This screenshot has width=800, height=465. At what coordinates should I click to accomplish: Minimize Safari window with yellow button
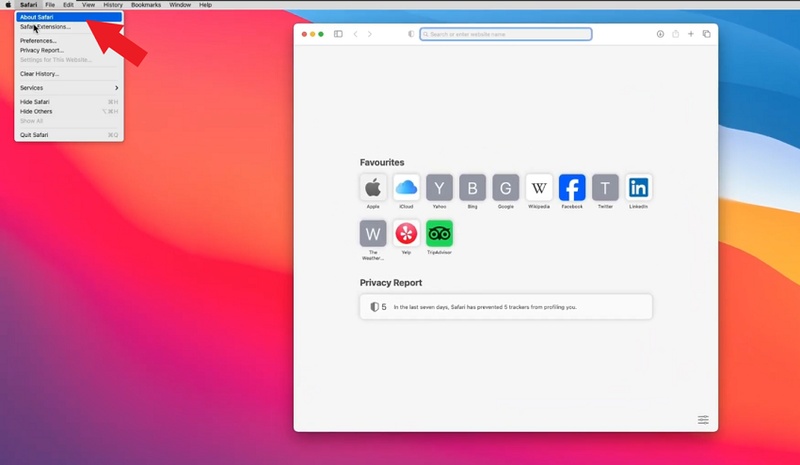coord(312,34)
